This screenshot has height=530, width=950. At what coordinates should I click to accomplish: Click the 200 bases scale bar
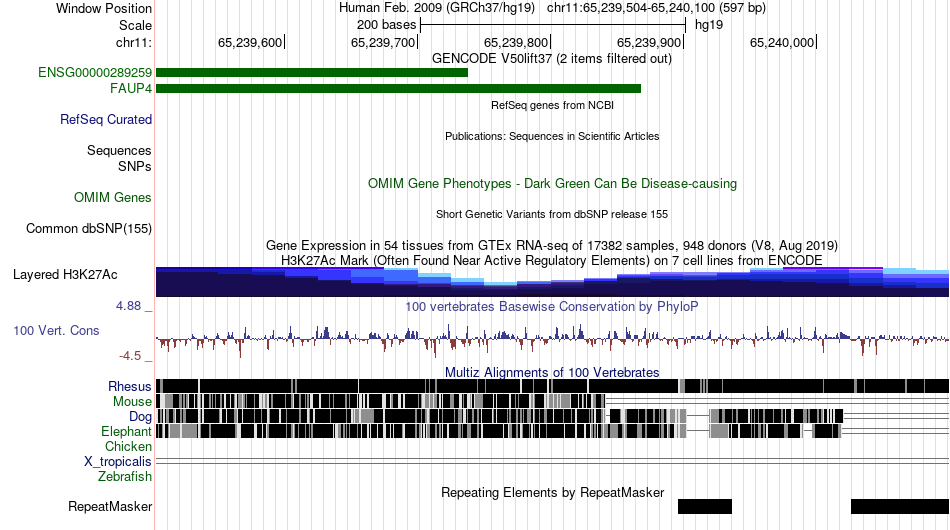553,25
